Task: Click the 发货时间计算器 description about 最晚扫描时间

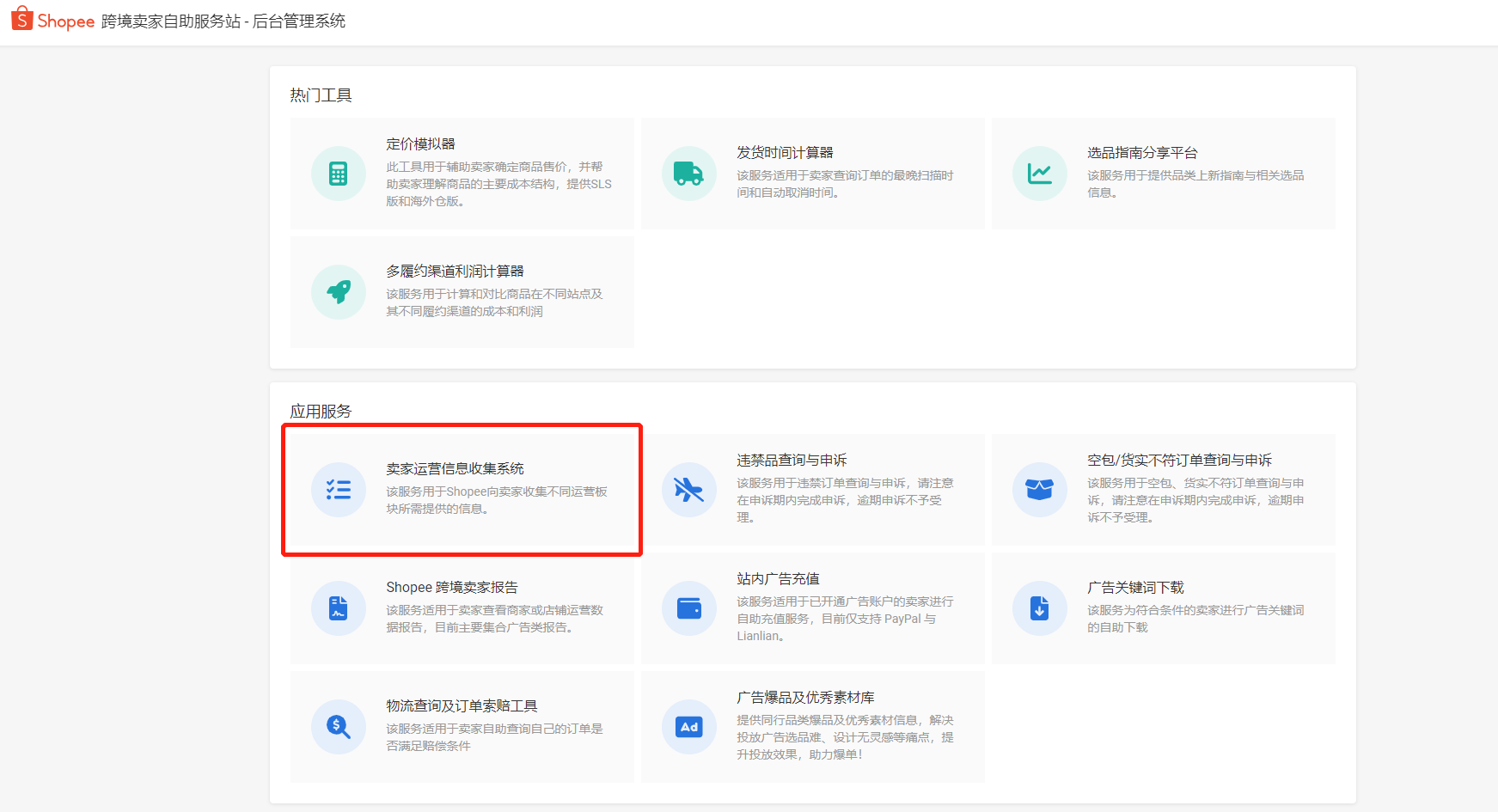Action: coord(845,184)
